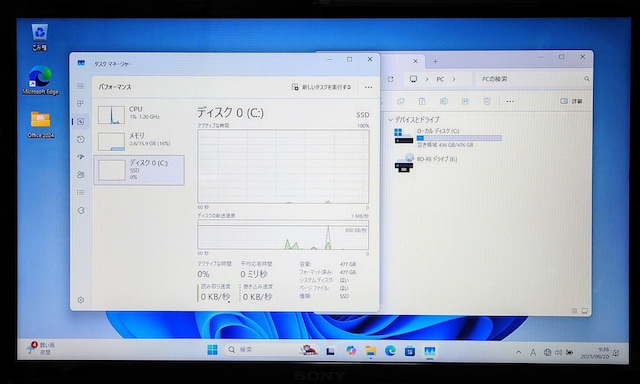Image resolution: width=640 pixels, height=384 pixels.
Task: Click Run new task in Task Manager
Action: [x=321, y=87]
